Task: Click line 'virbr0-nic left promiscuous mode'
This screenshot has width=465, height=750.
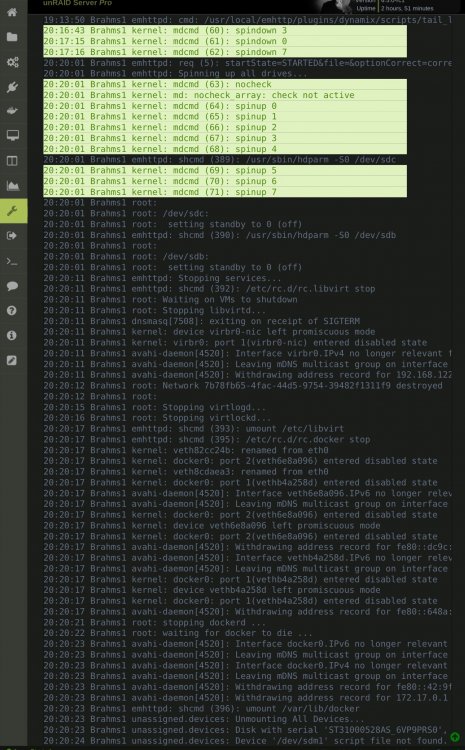Action: pyautogui.click(x=209, y=332)
